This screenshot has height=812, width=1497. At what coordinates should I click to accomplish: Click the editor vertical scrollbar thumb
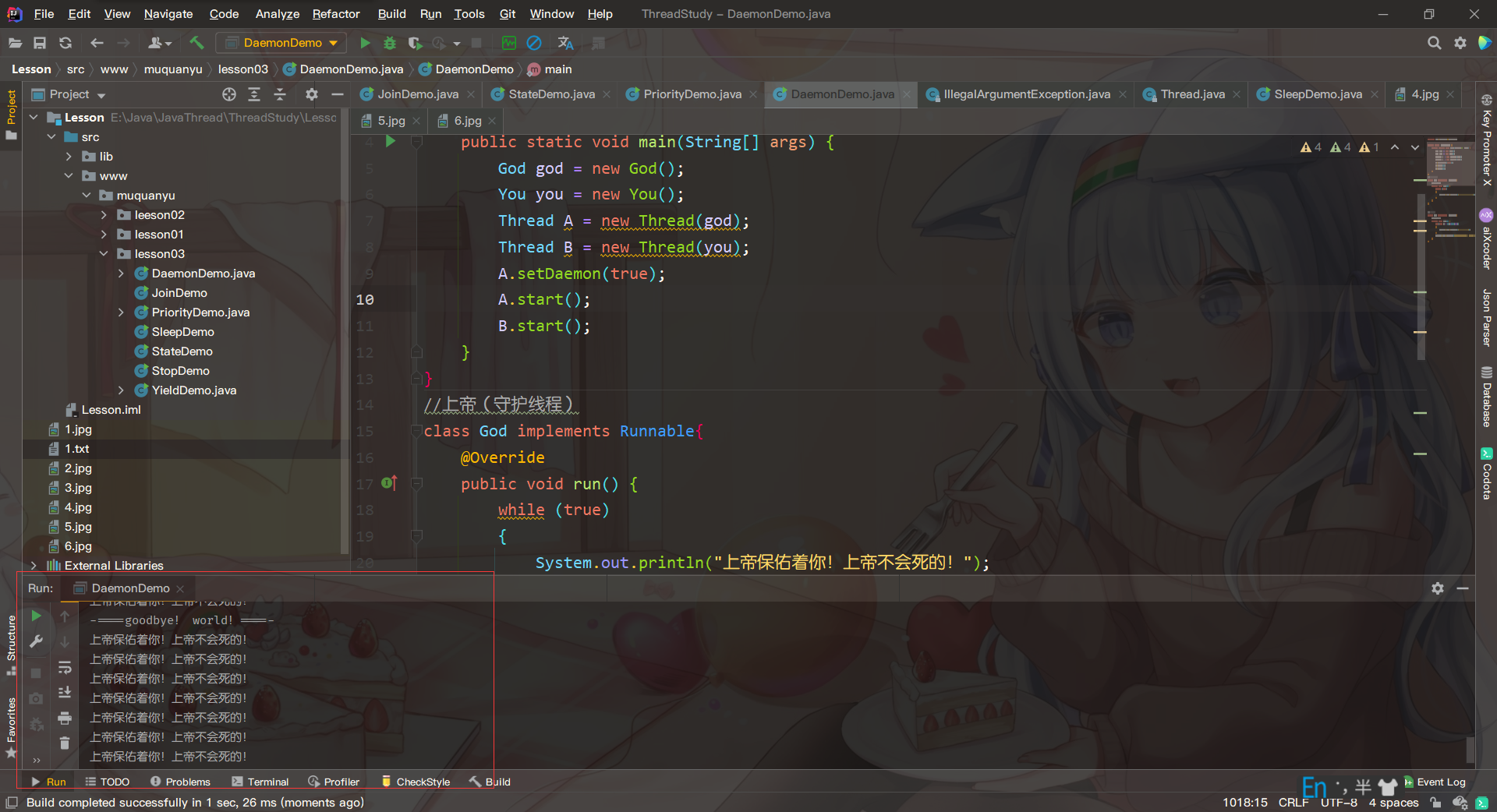(x=1421, y=277)
